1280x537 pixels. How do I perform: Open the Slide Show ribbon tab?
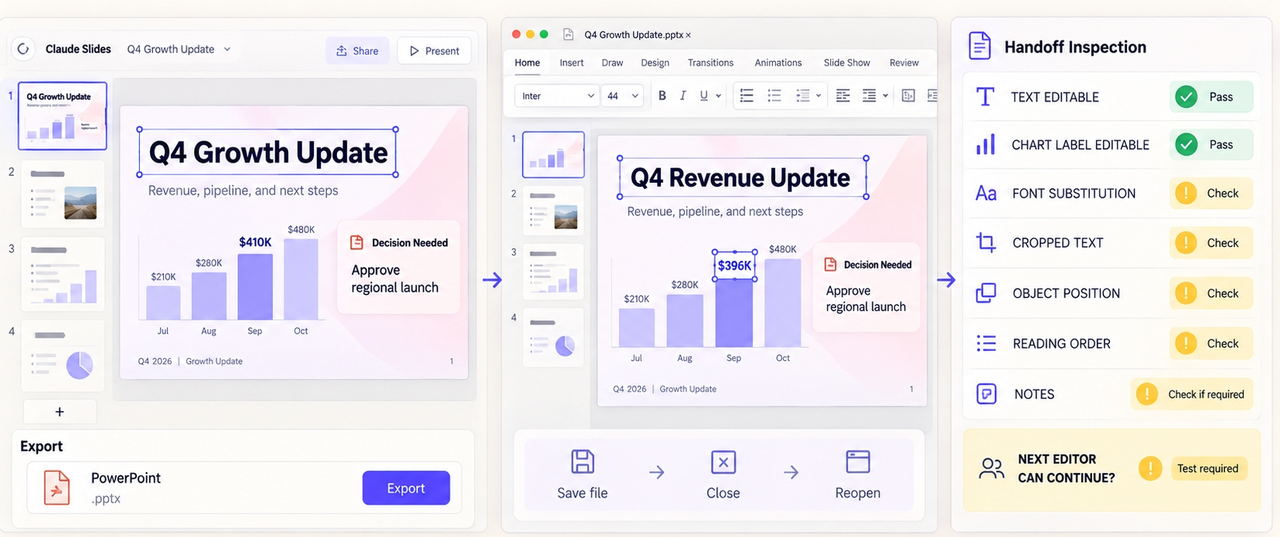[x=847, y=63]
